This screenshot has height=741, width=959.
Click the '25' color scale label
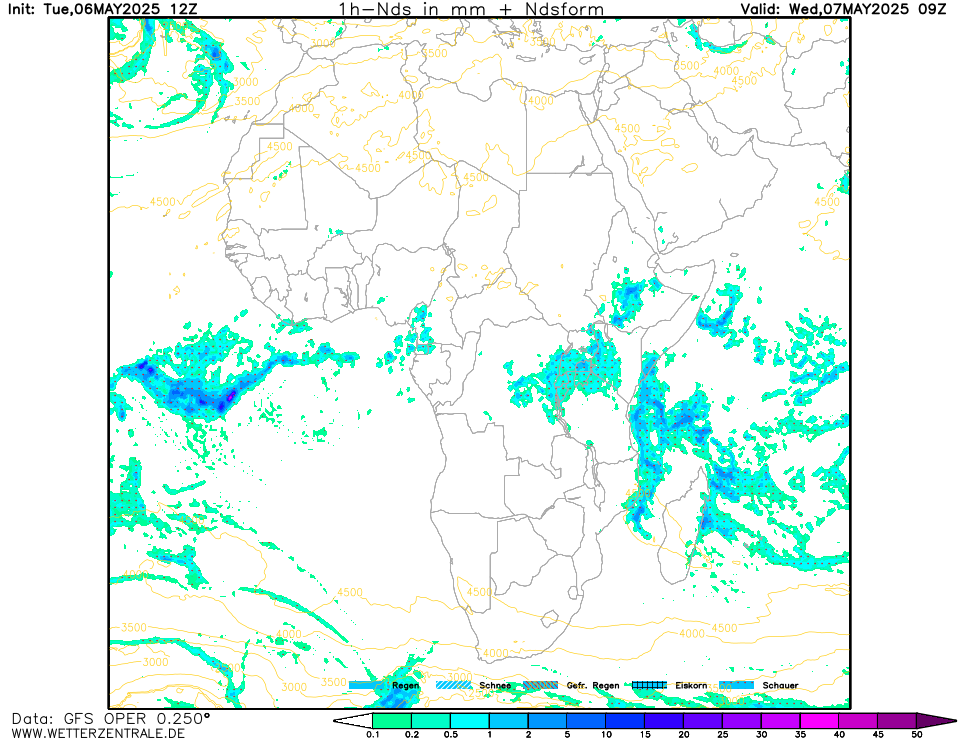pos(722,735)
